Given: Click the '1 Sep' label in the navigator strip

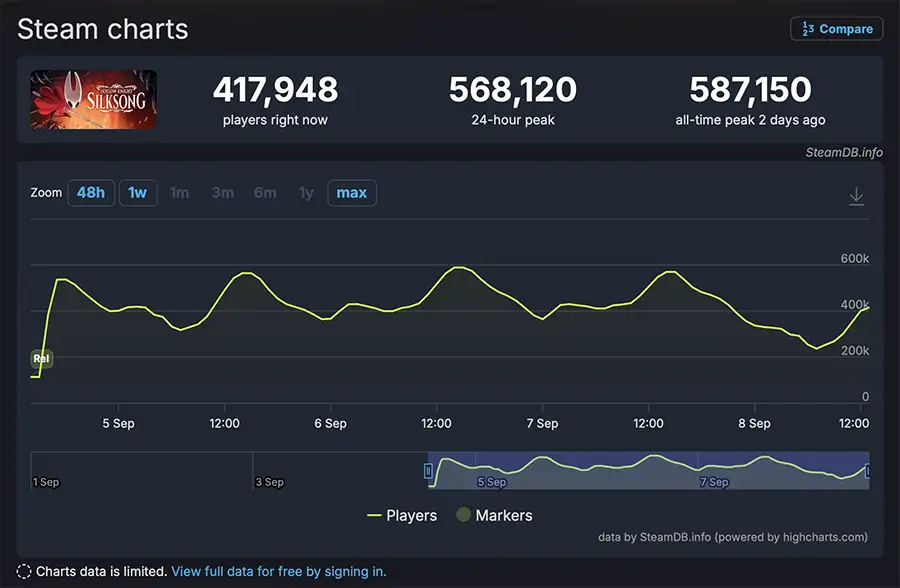Looking at the screenshot, I should tap(46, 482).
